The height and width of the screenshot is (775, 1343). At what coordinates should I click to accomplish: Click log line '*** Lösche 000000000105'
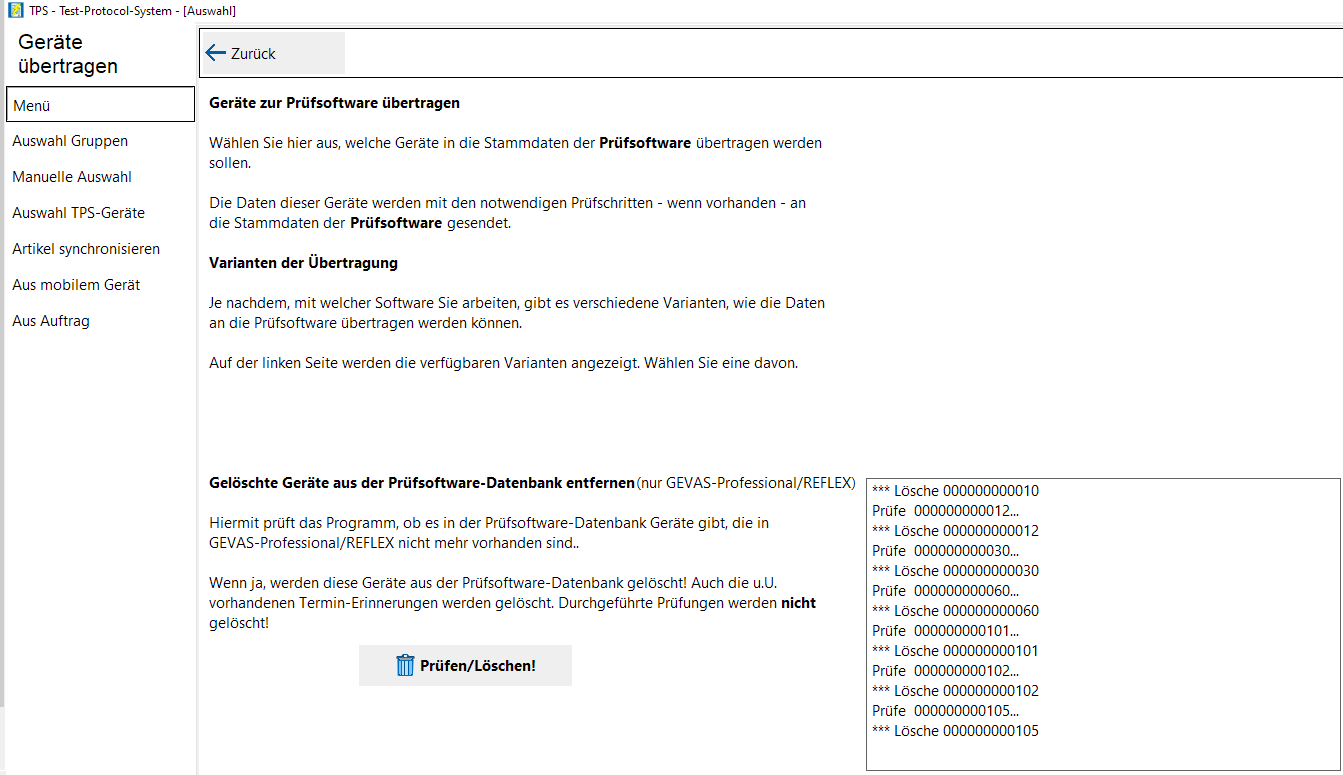(955, 731)
